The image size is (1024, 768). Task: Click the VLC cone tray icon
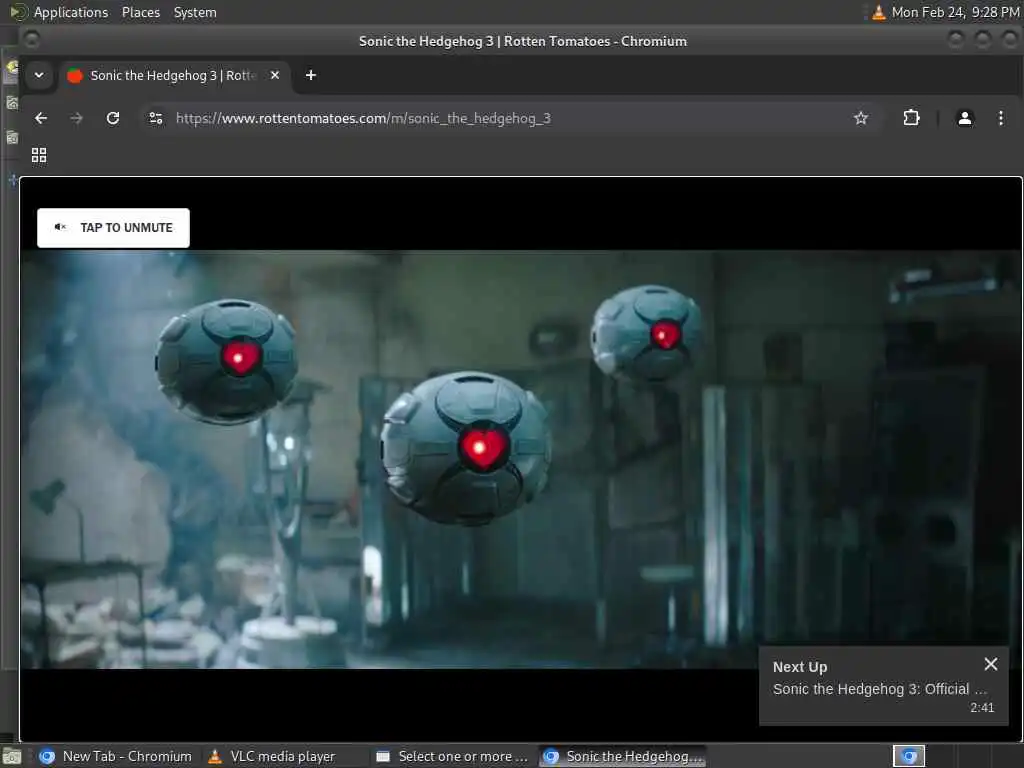(x=878, y=12)
